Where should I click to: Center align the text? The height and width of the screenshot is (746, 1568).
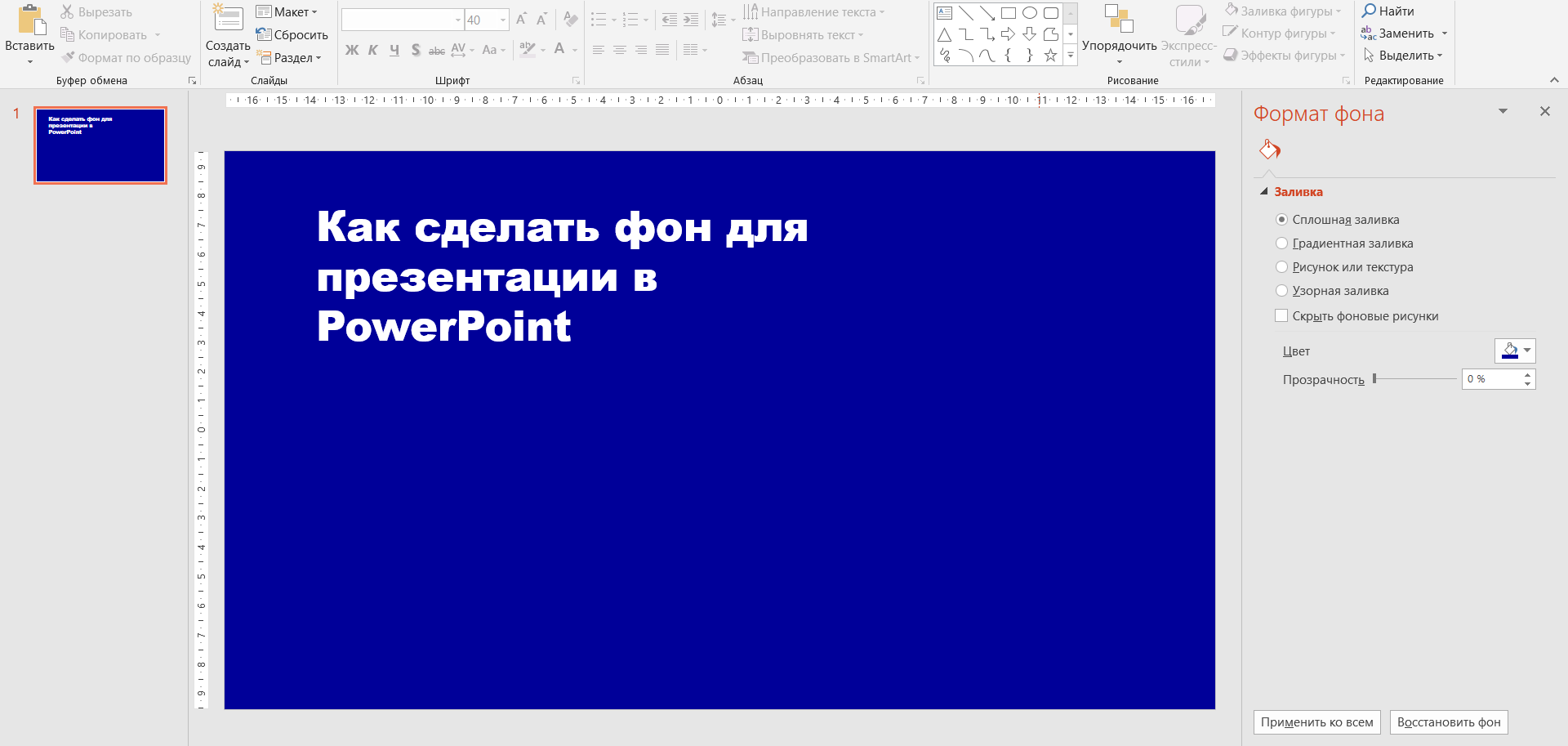[x=620, y=50]
